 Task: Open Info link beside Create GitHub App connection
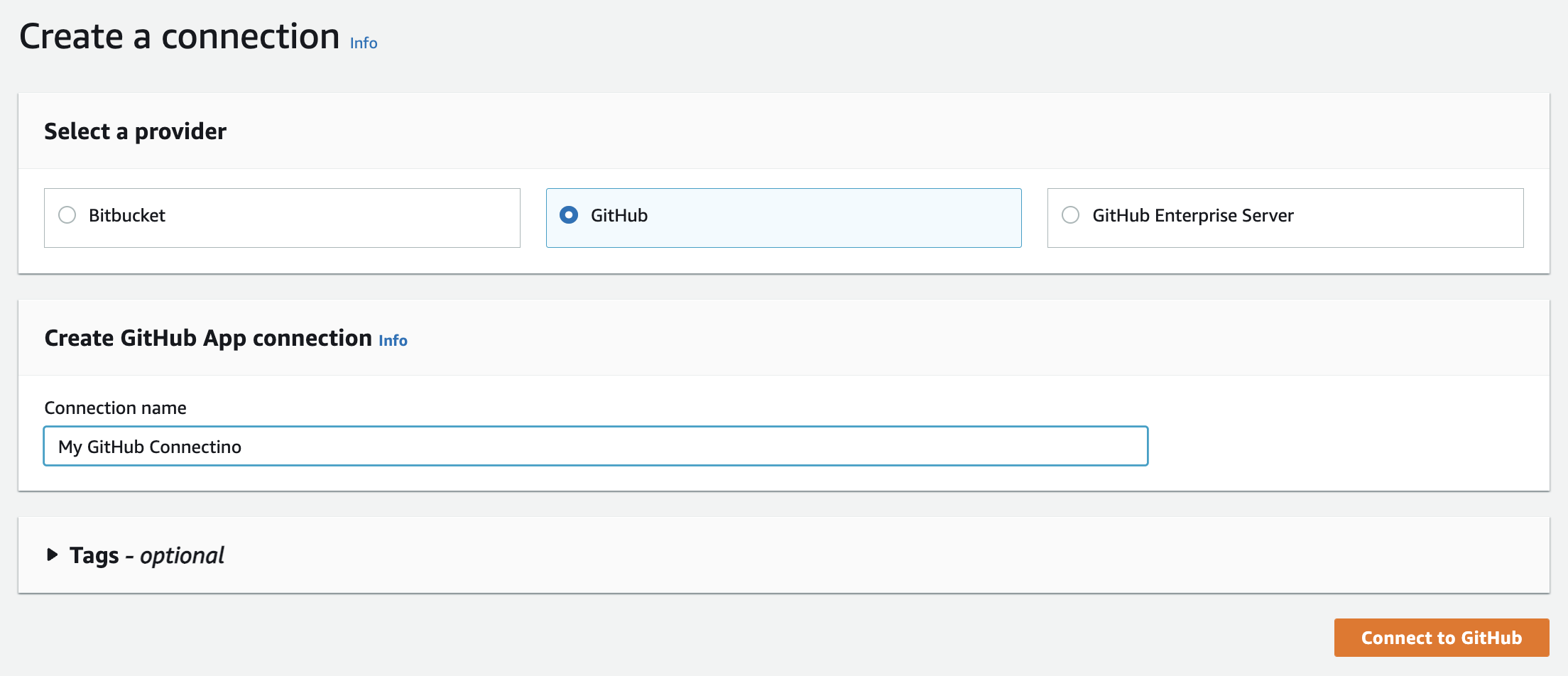click(393, 341)
